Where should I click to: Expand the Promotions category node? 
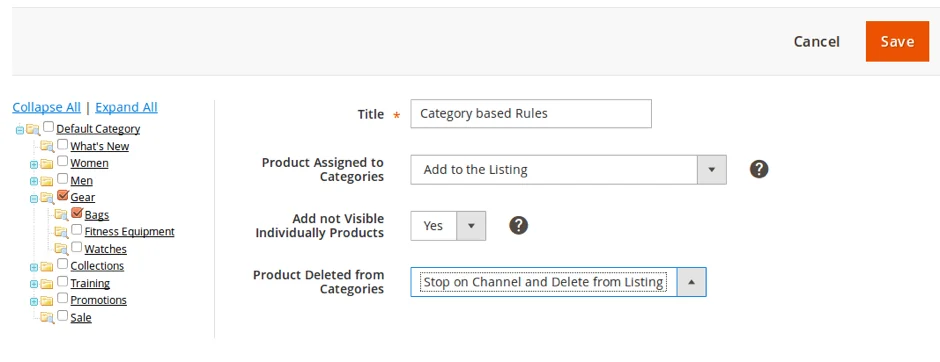34,301
